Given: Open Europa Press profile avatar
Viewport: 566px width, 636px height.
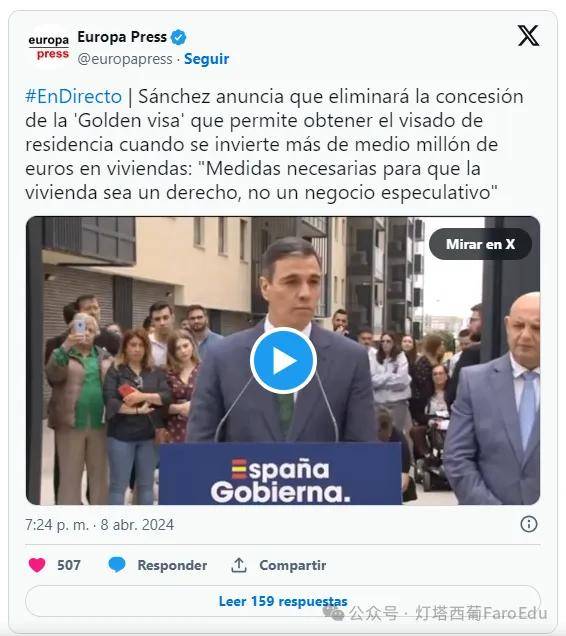Looking at the screenshot, I should click(48, 47).
